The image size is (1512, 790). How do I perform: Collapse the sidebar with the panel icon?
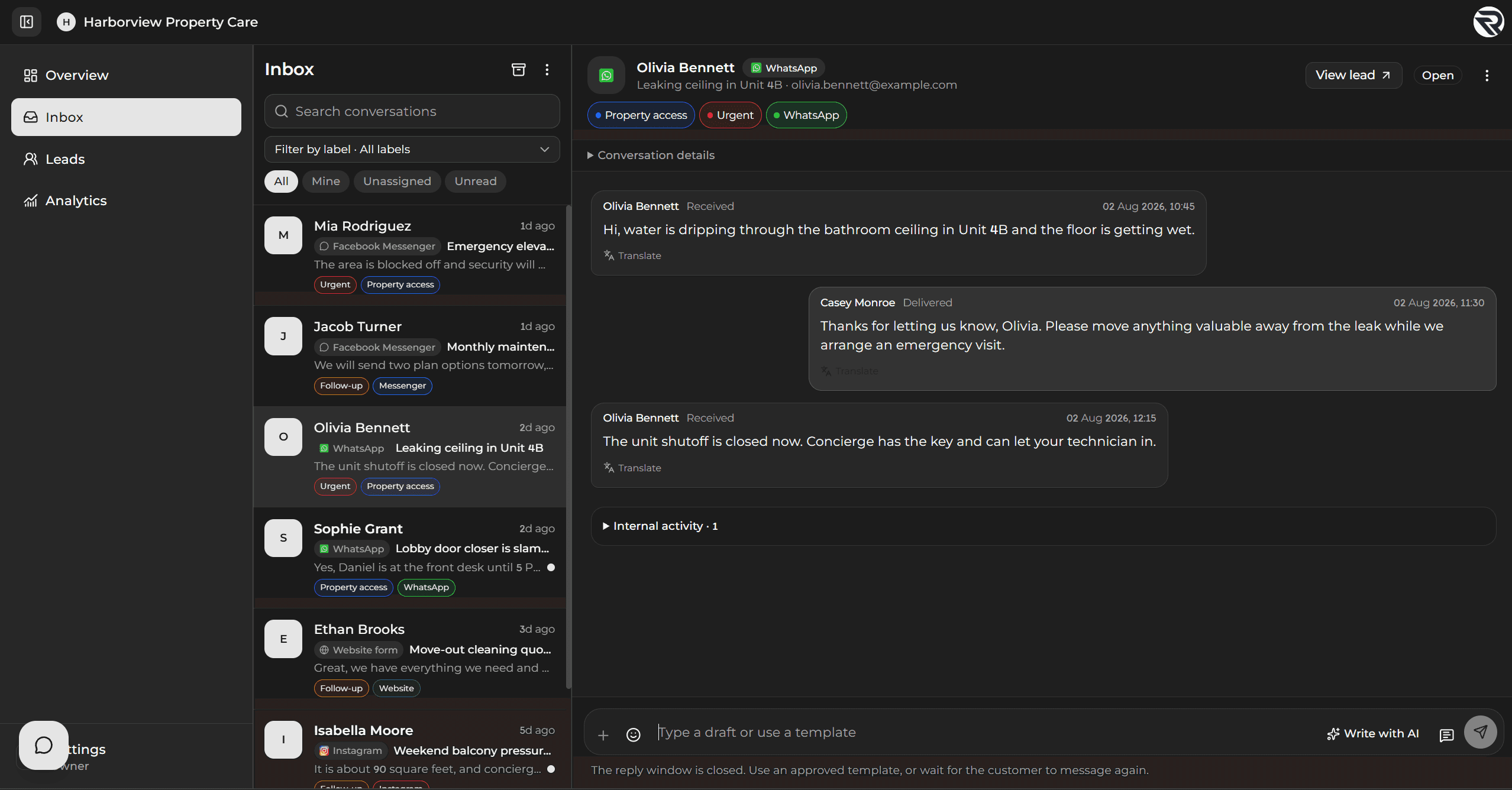coord(27,22)
